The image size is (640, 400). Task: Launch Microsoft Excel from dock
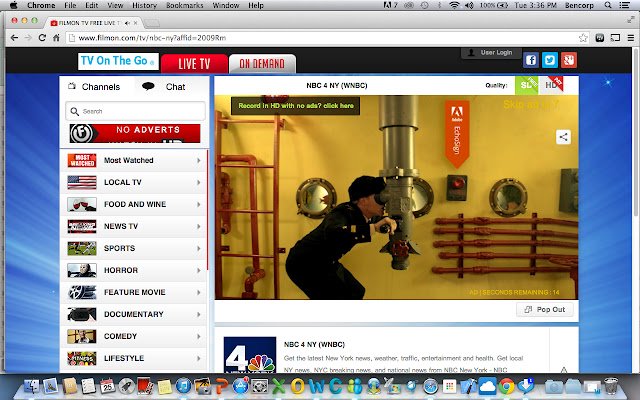point(278,386)
